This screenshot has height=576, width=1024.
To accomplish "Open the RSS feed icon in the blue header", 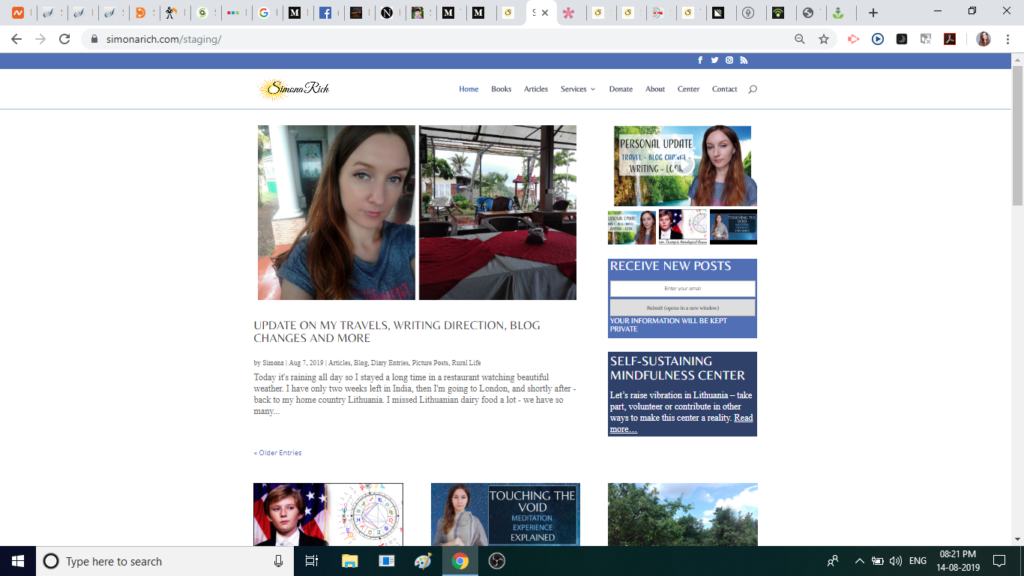I will 744,60.
